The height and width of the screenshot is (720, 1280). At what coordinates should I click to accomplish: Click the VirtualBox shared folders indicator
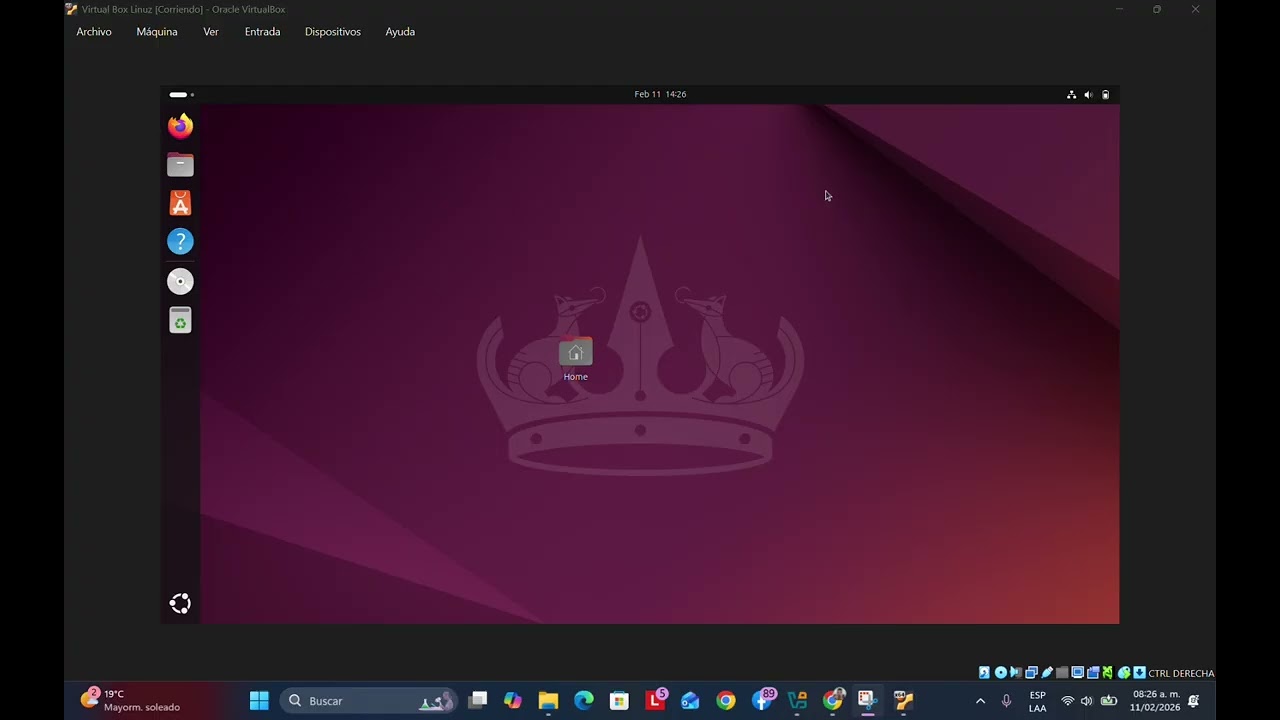[x=1062, y=673]
